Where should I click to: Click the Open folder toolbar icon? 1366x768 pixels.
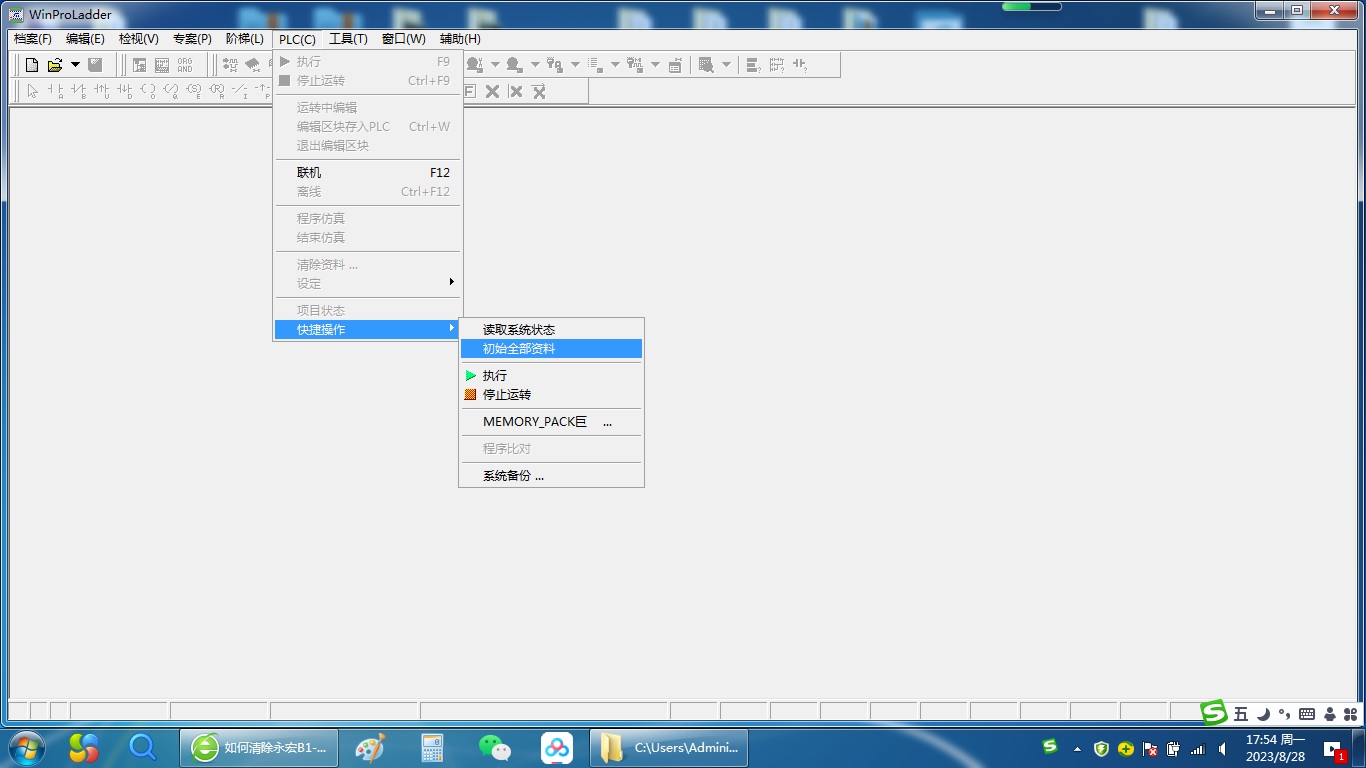pyautogui.click(x=55, y=65)
